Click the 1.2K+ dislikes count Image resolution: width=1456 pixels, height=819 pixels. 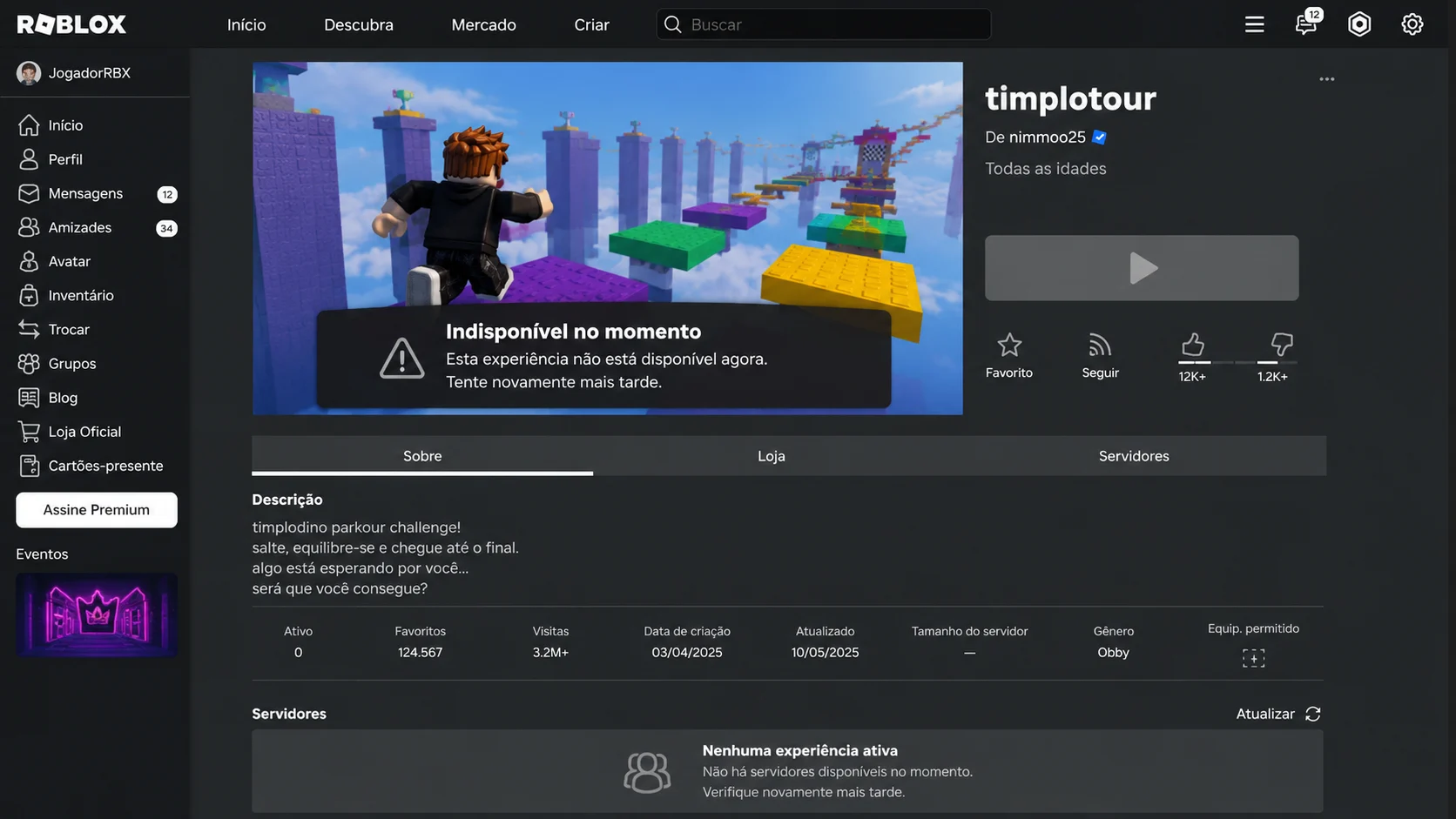(x=1272, y=377)
